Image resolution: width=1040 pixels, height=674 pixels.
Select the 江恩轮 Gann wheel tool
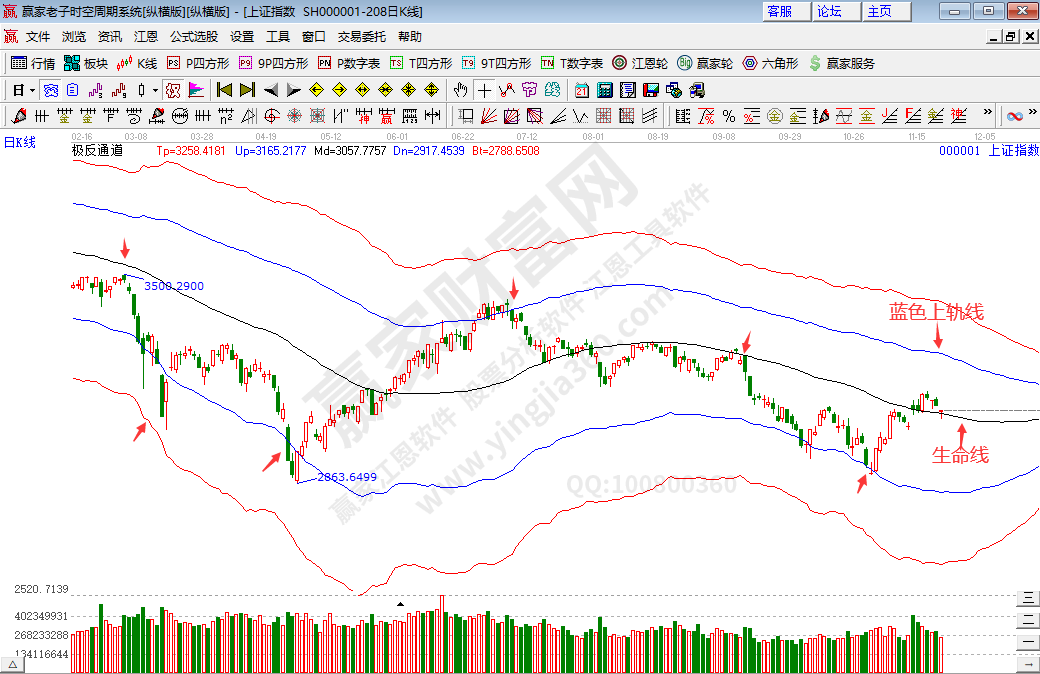coord(641,63)
